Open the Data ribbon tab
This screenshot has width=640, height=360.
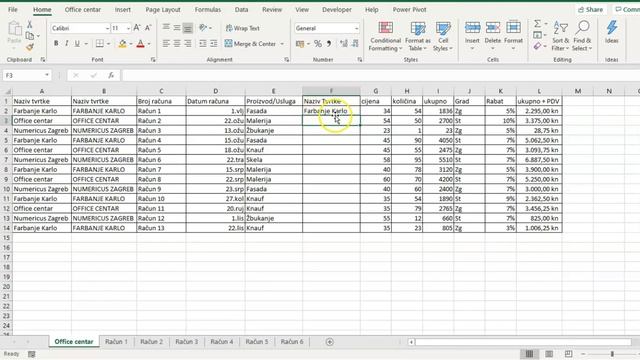[241, 9]
